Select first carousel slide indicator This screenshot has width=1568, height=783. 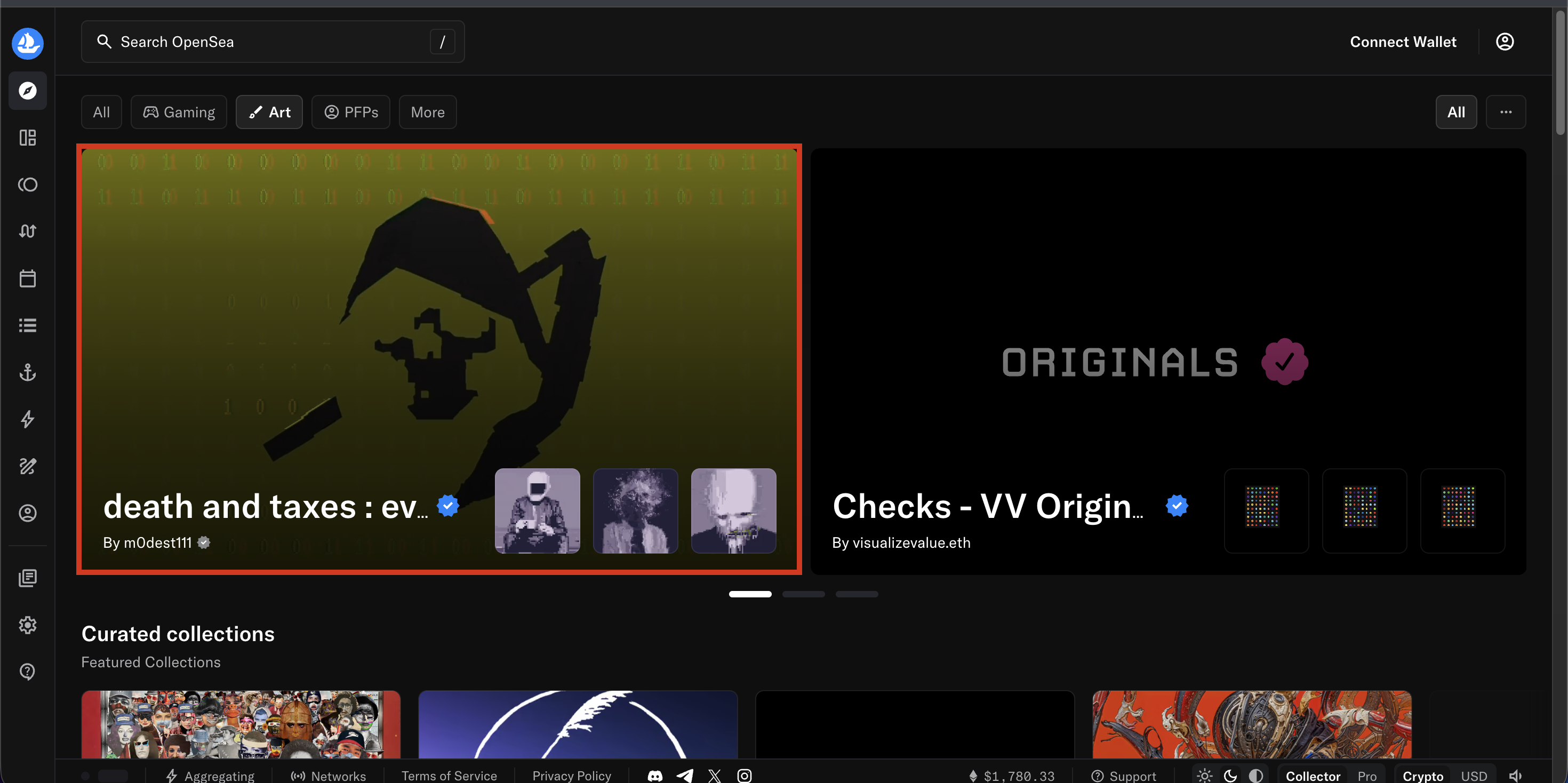tap(750, 594)
